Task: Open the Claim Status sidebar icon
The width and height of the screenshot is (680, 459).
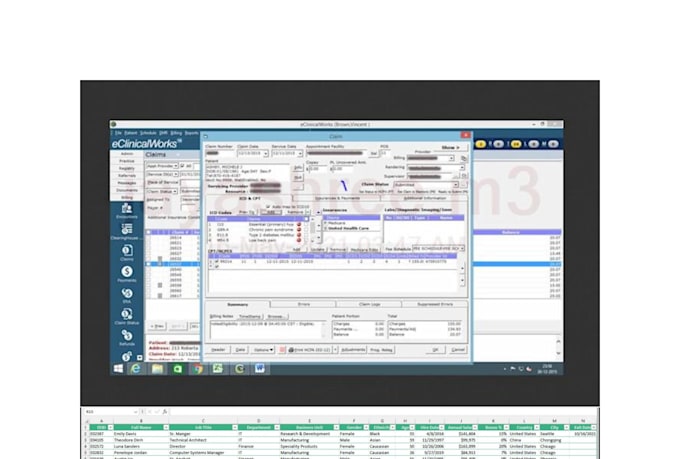Action: pyautogui.click(x=127, y=314)
